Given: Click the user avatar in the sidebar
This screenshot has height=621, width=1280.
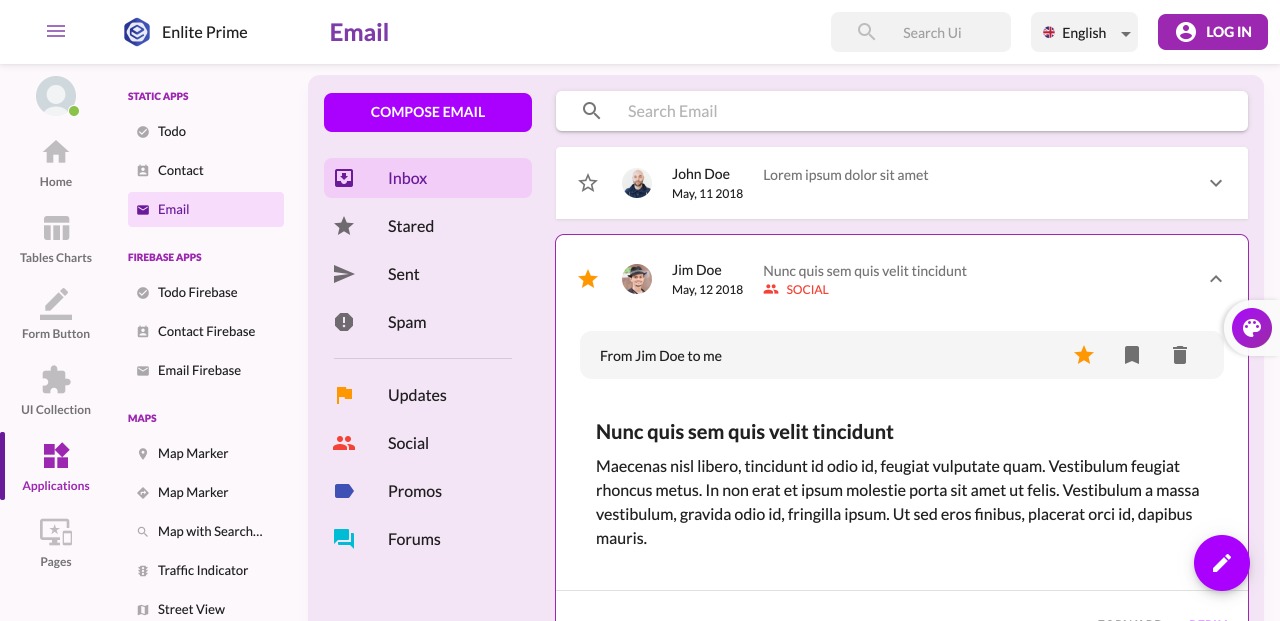Looking at the screenshot, I should (56, 96).
